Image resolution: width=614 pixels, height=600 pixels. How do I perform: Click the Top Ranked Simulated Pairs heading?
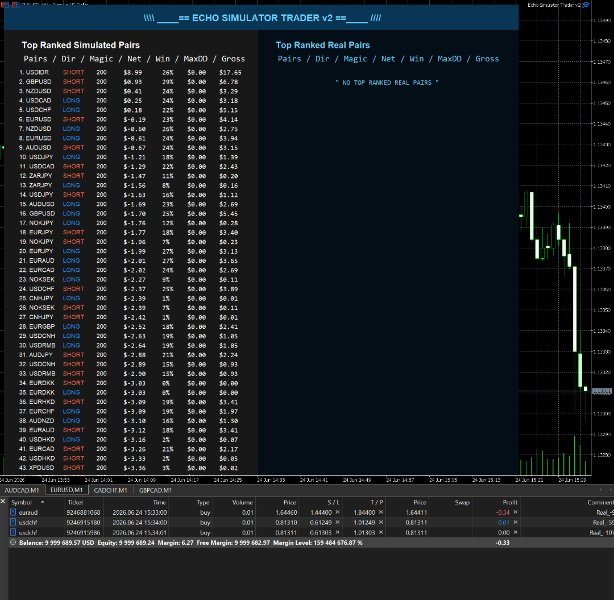point(81,45)
